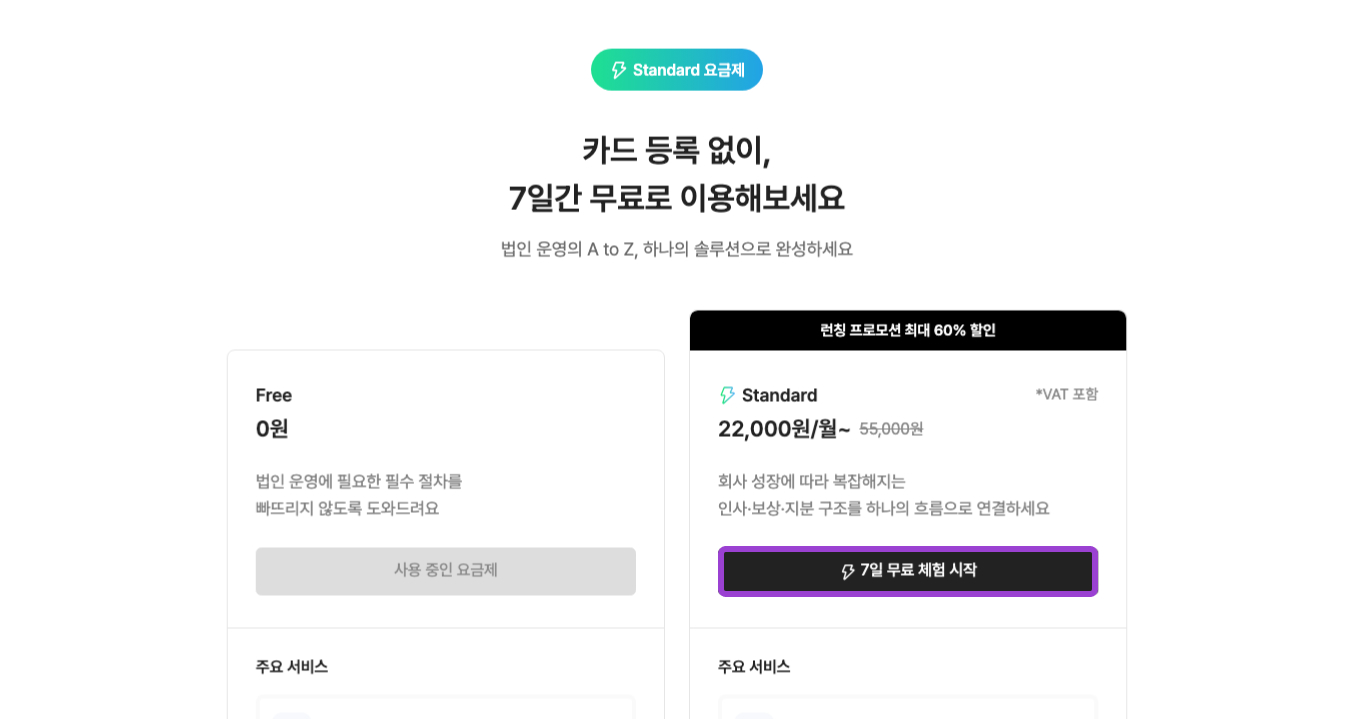Click the Free plan title
The image size is (1355, 719).
tap(274, 395)
